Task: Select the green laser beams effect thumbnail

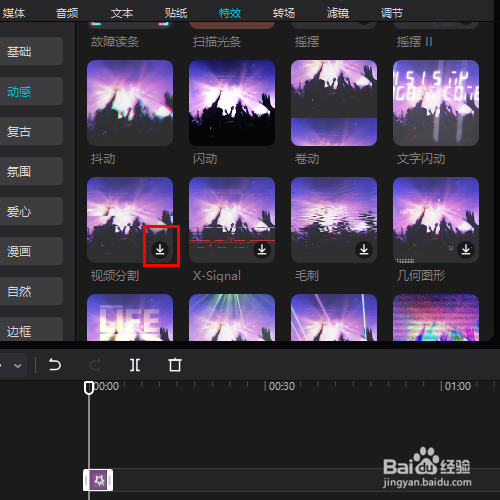Action: point(232,318)
